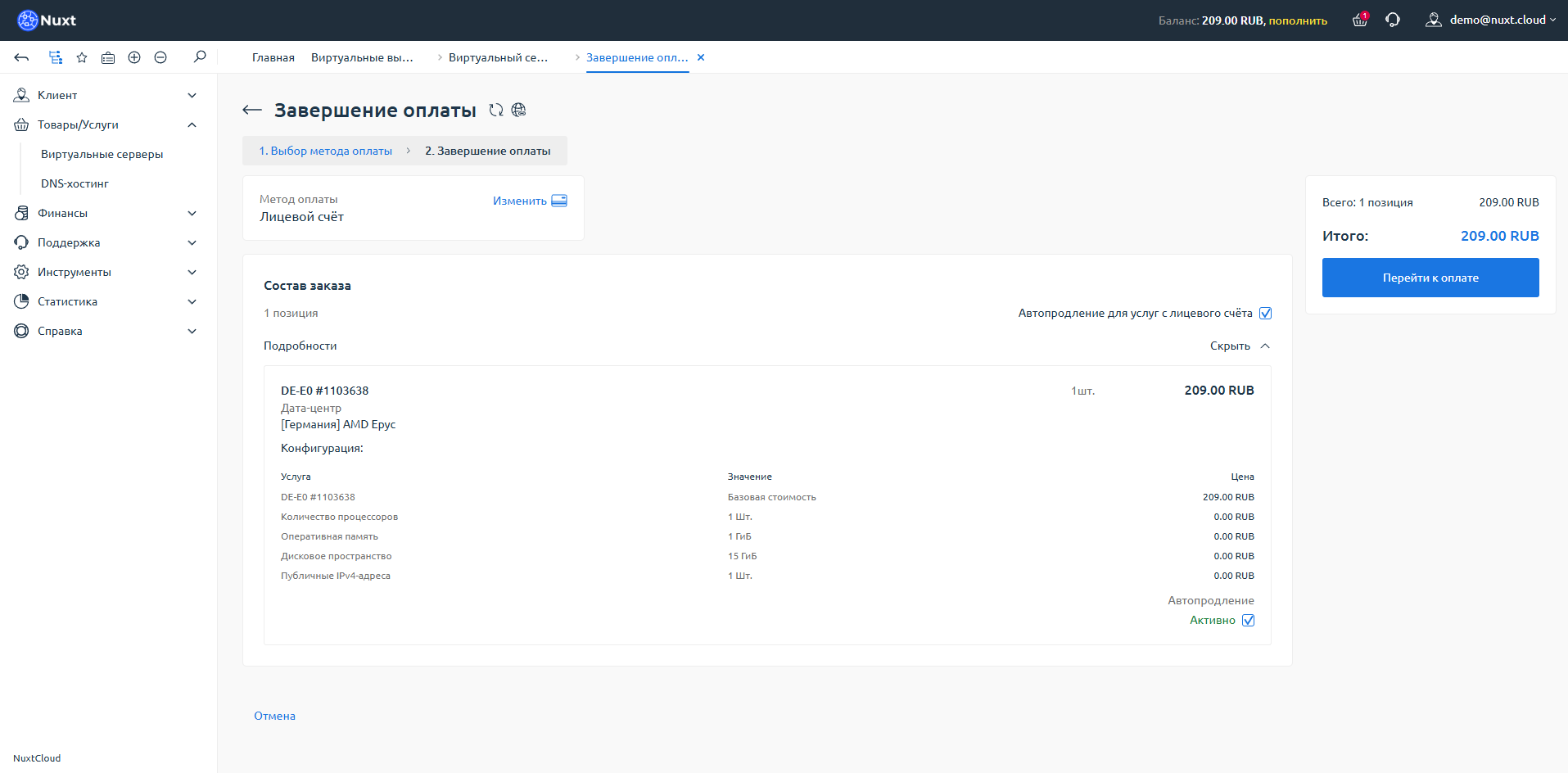Collapse order details with Скрыть
Image resolution: width=1568 pixels, height=773 pixels.
coord(1240,346)
